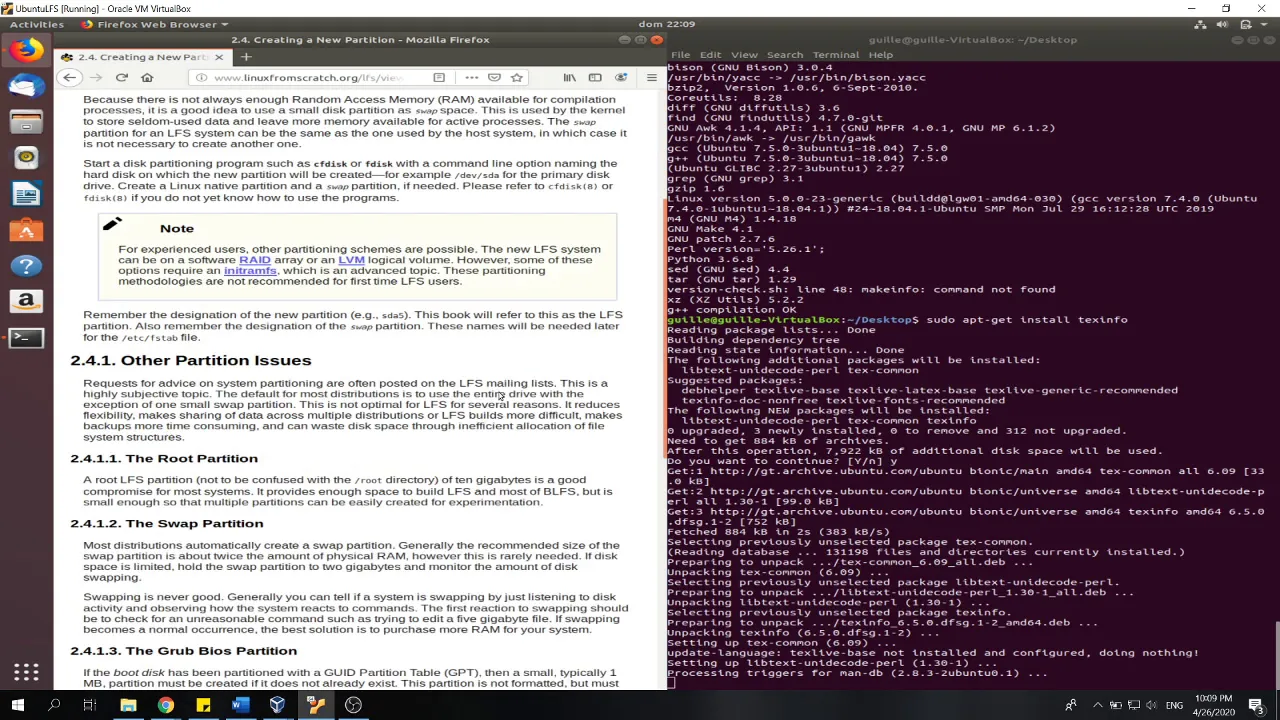Close the Creating a New Partition tab
The image size is (1280, 720).
pos(218,57)
